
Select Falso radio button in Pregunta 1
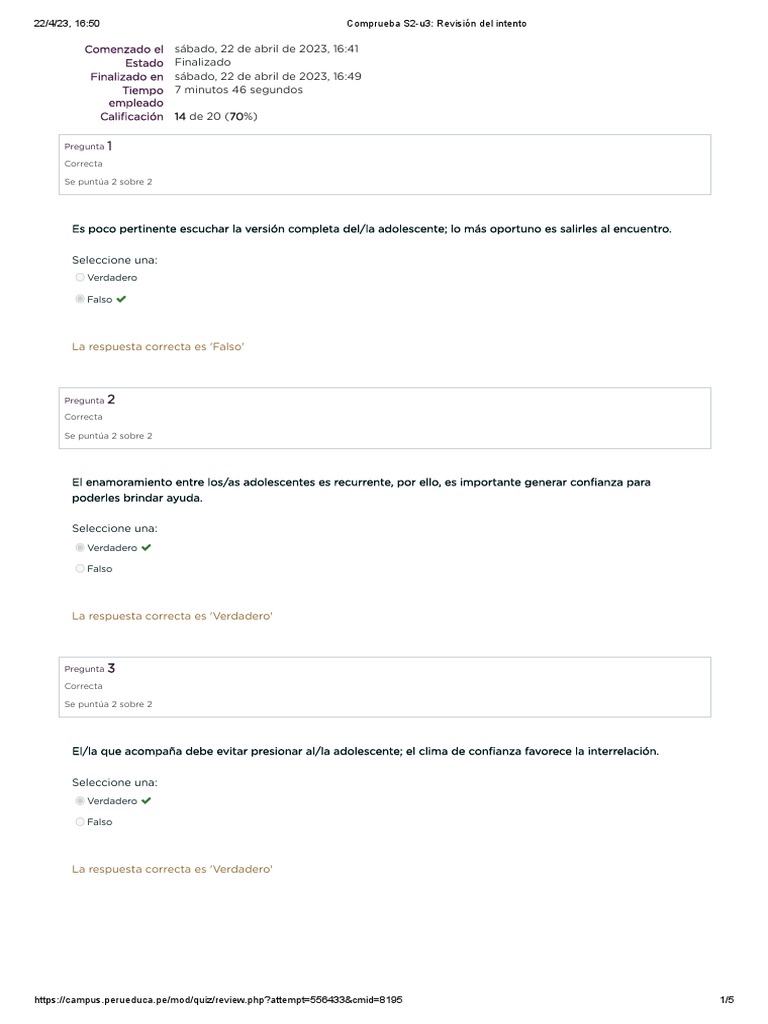[80, 299]
